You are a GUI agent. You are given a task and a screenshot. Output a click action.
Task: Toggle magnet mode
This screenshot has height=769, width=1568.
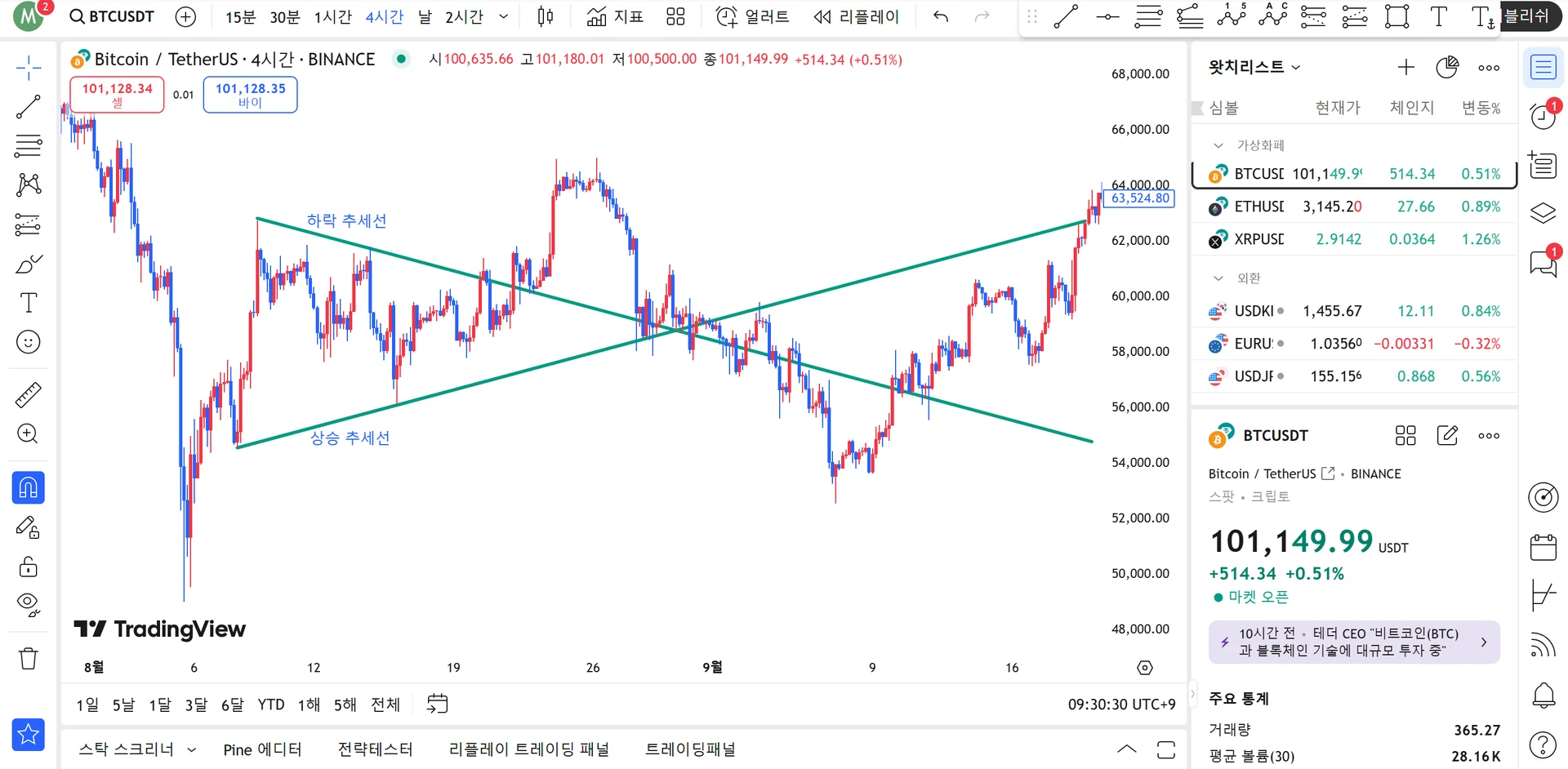29,488
